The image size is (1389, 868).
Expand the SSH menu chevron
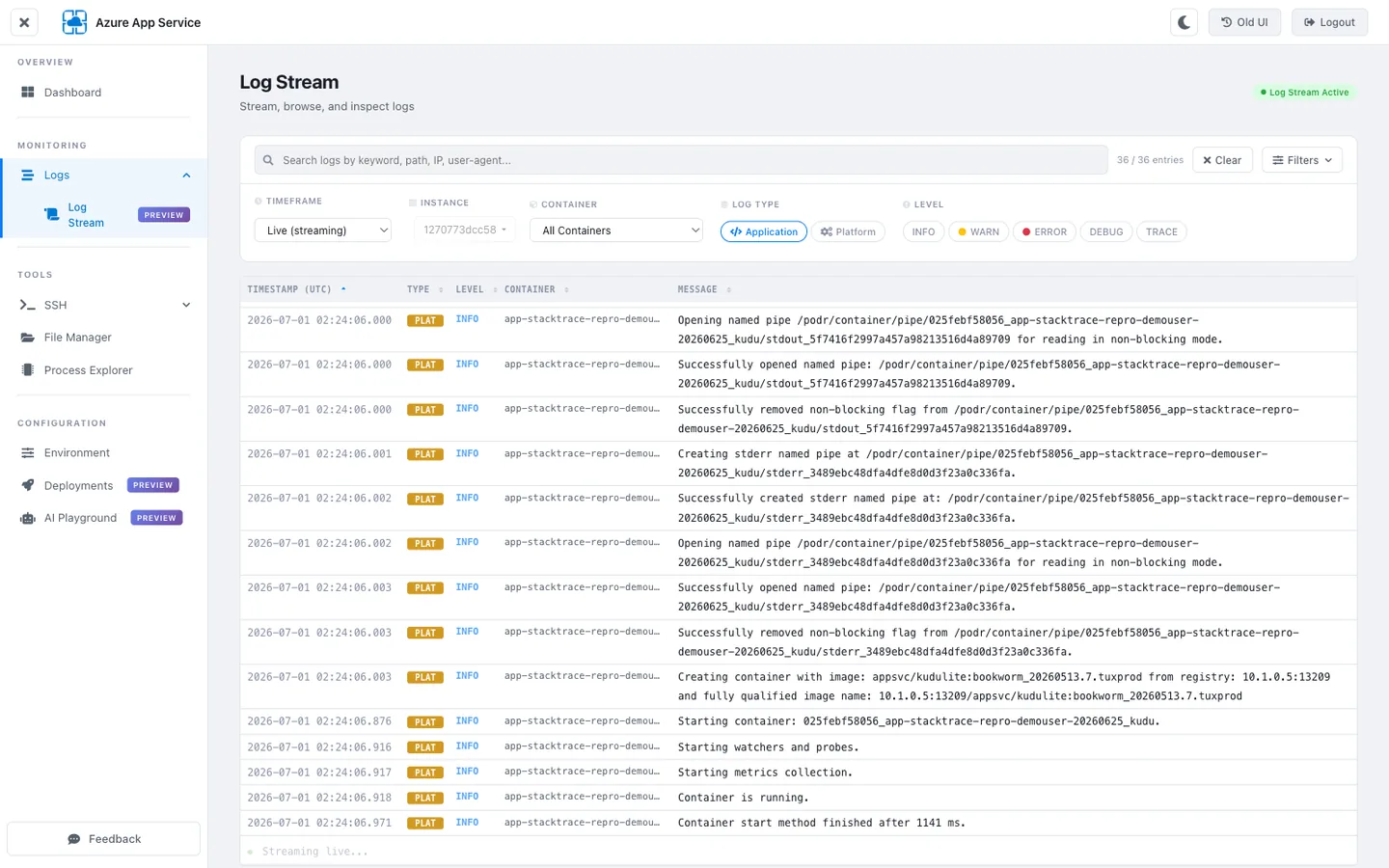pos(186,305)
